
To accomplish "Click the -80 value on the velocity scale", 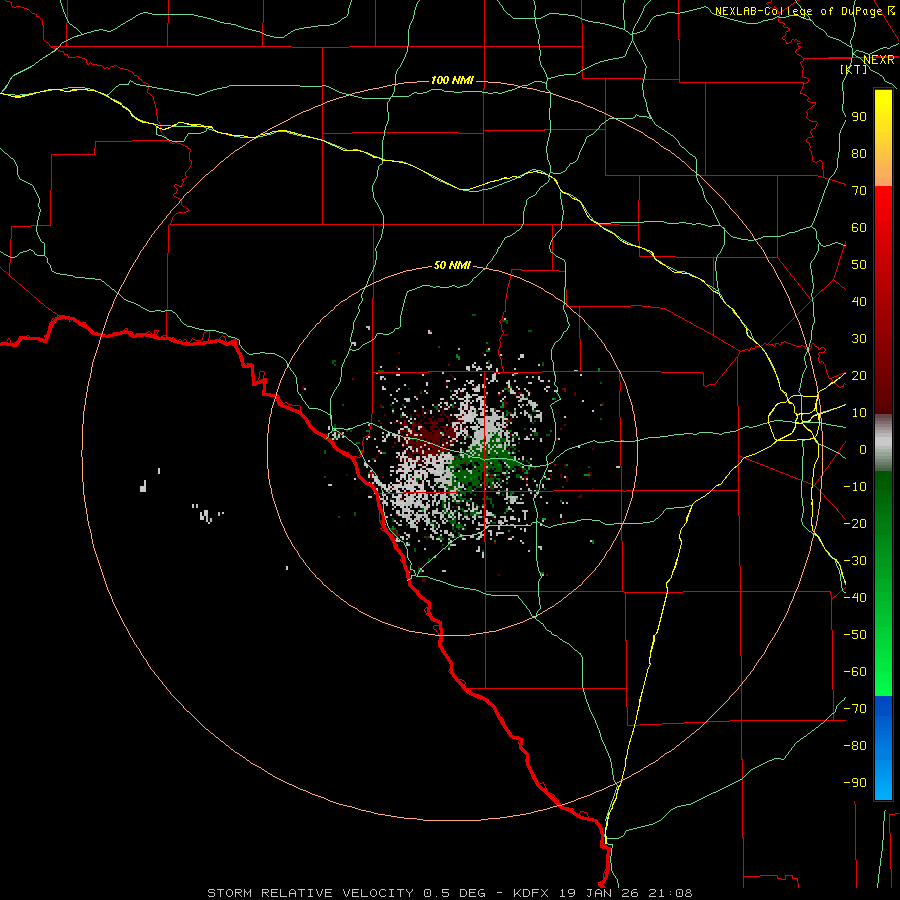I will 855,746.
